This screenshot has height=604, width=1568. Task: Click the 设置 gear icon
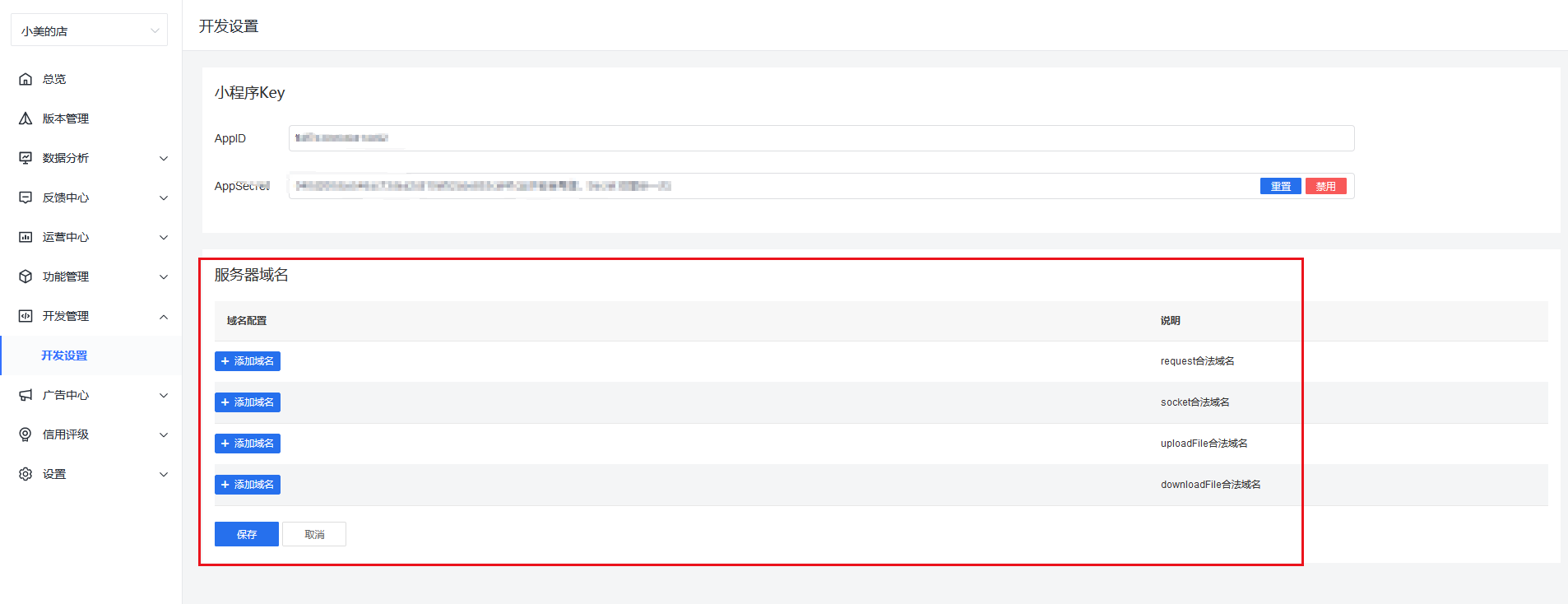click(26, 474)
